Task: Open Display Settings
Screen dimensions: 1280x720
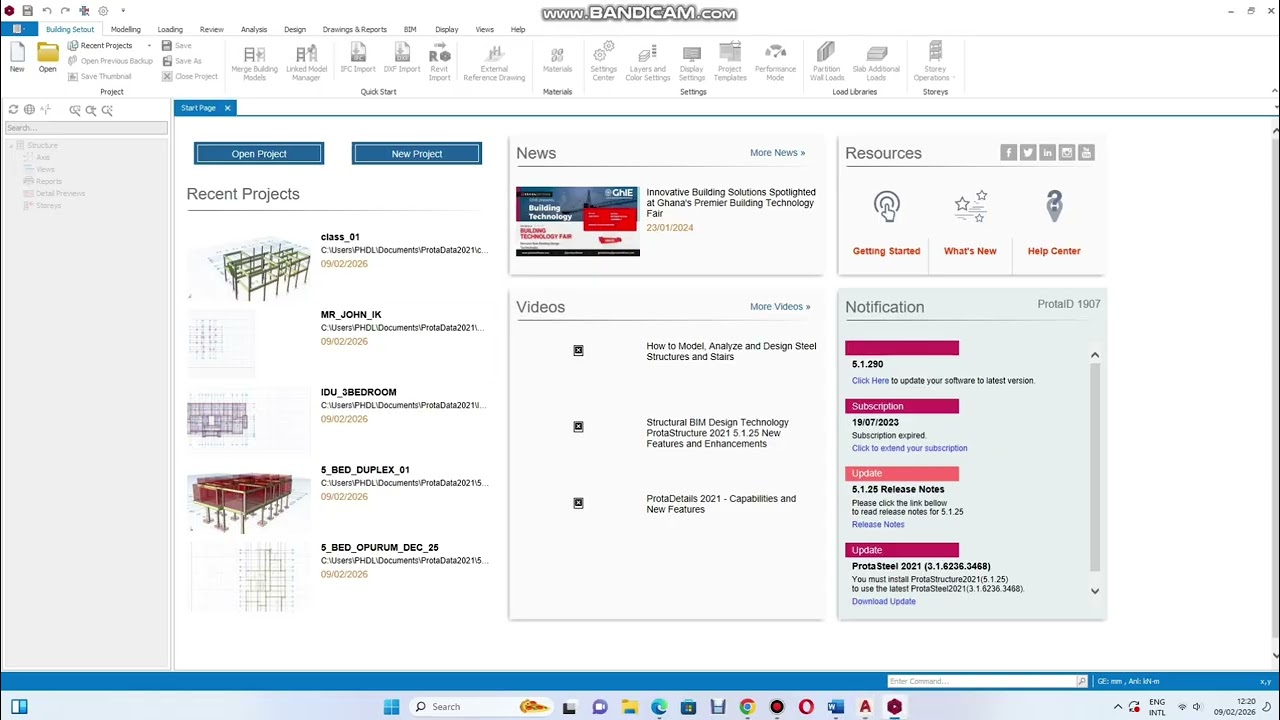Action: coord(692,62)
